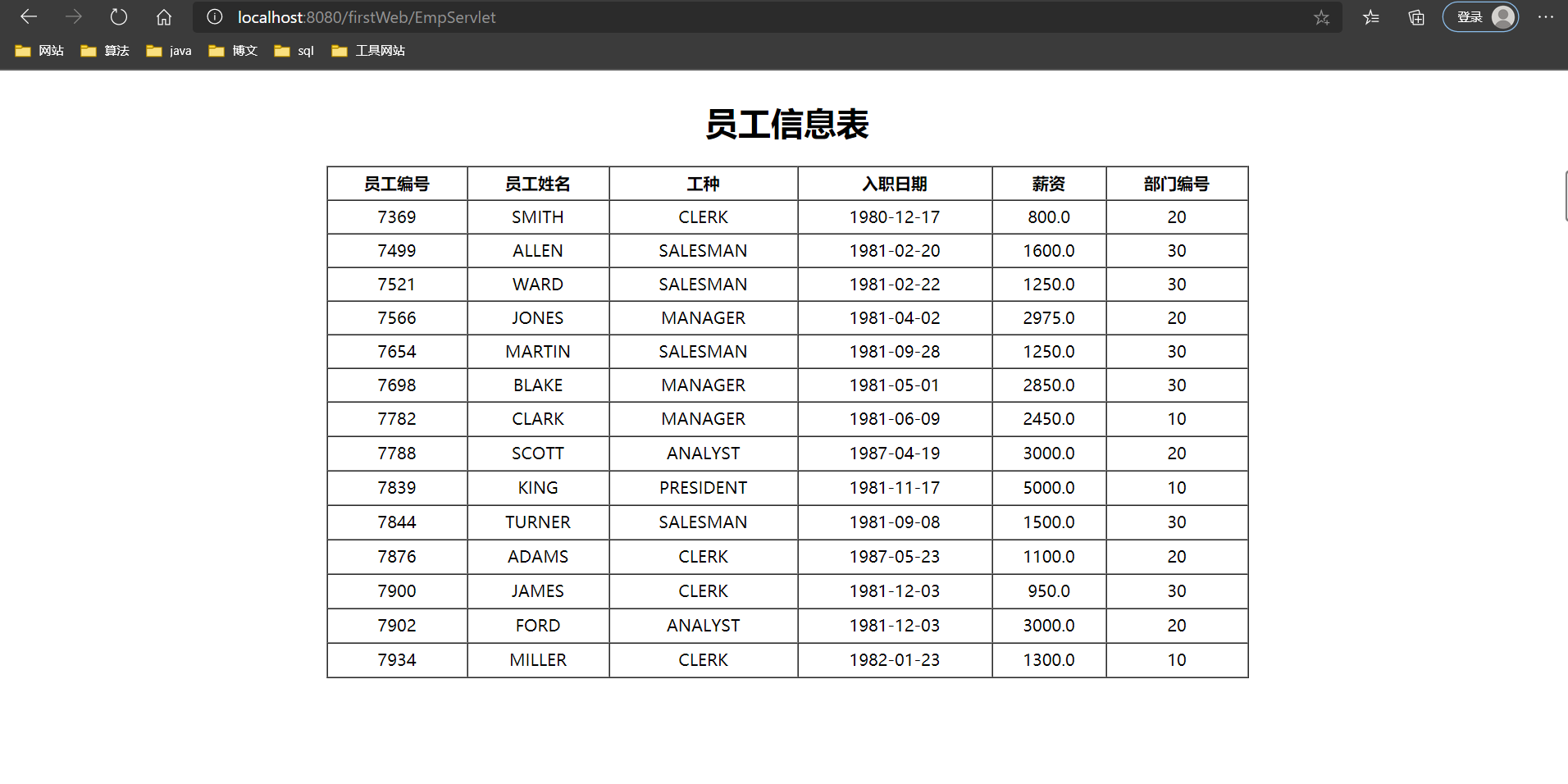Open the sql bookmarks folder
Screen dimensions: 1568x784
[294, 51]
